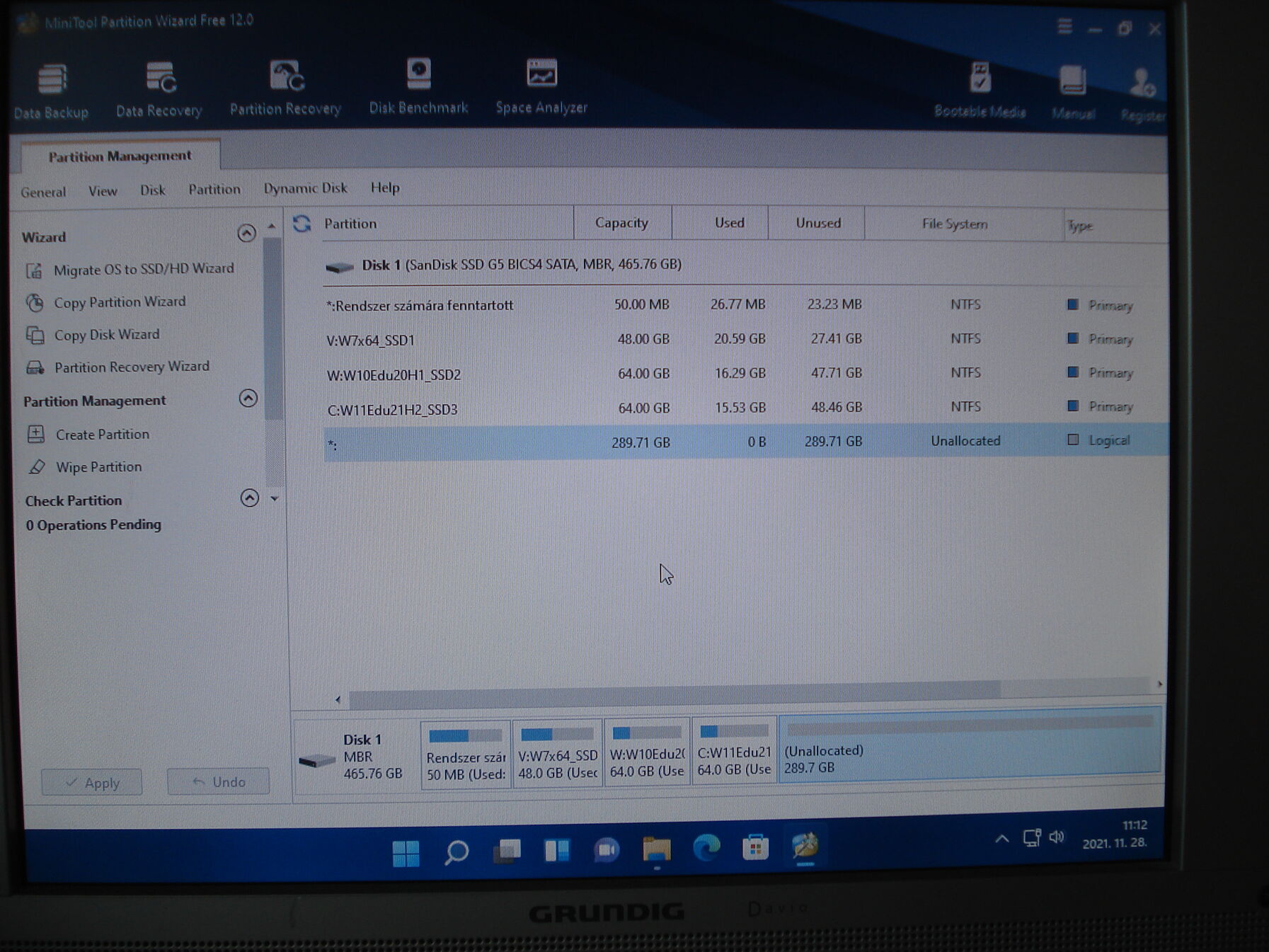1269x952 pixels.
Task: Select the V:W7x64_SSD1 partition row
Action: 745,340
